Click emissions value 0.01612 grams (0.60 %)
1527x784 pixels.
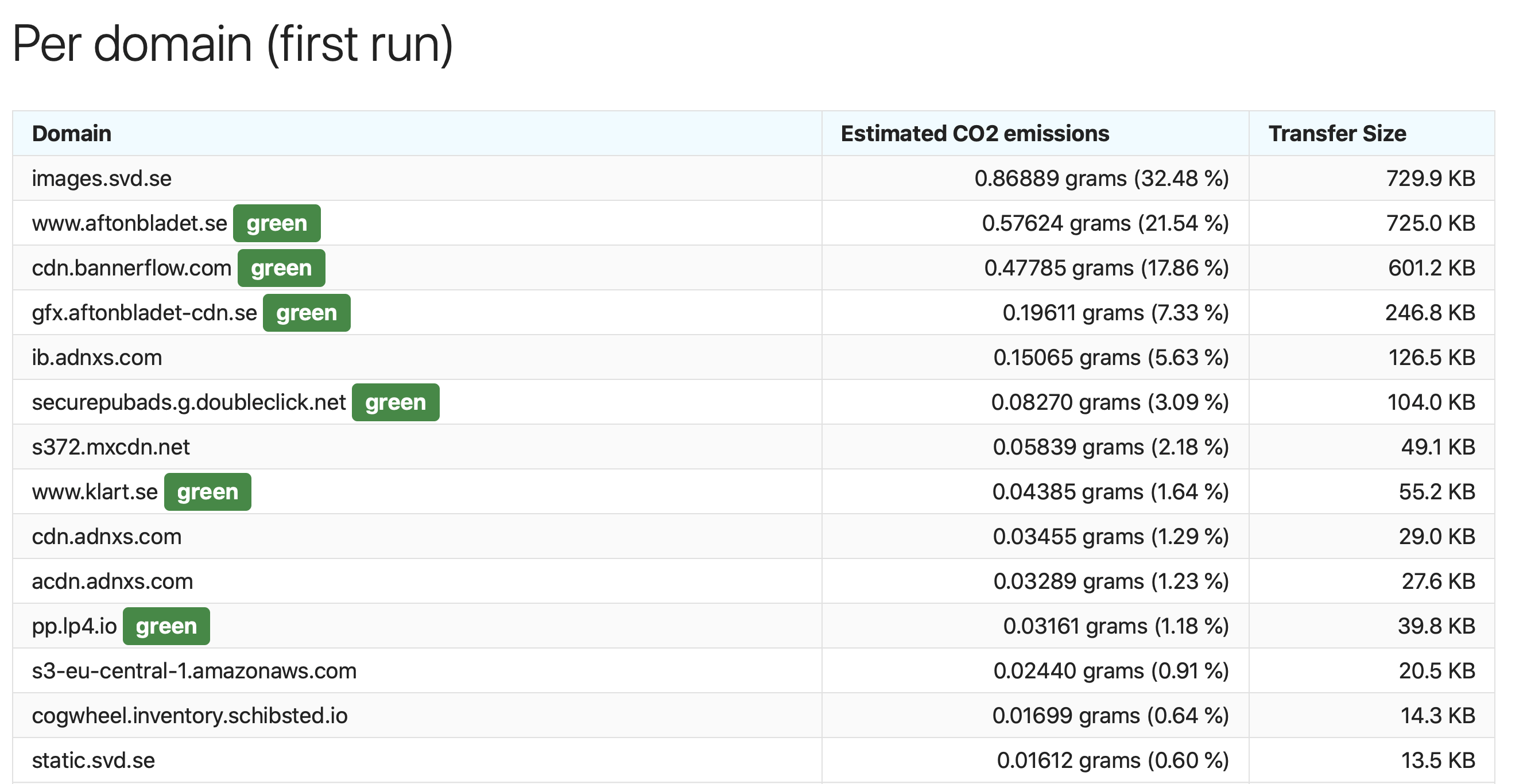click(1113, 760)
